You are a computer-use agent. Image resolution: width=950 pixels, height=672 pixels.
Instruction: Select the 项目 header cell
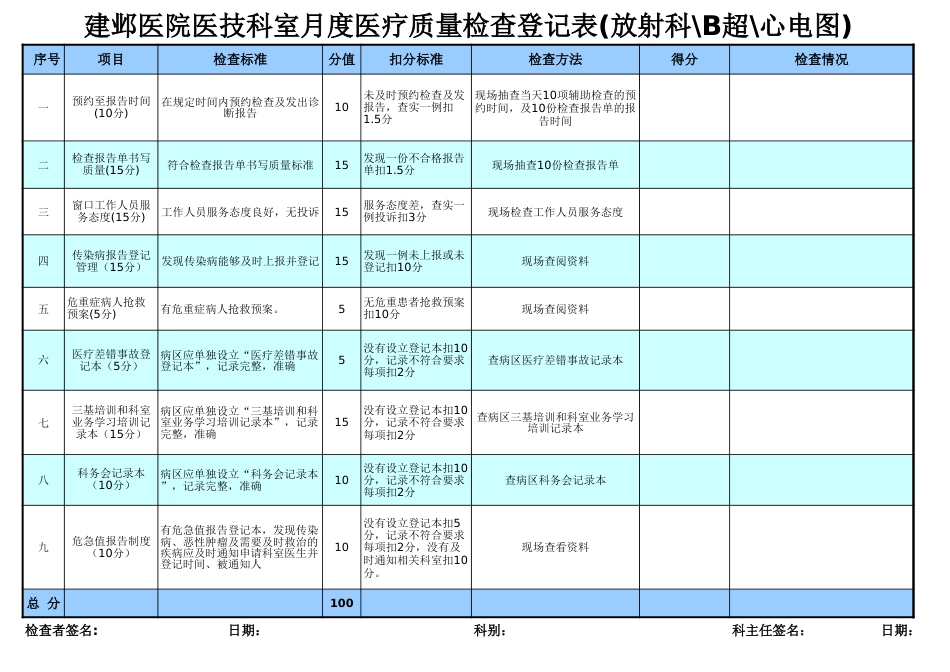(x=111, y=59)
